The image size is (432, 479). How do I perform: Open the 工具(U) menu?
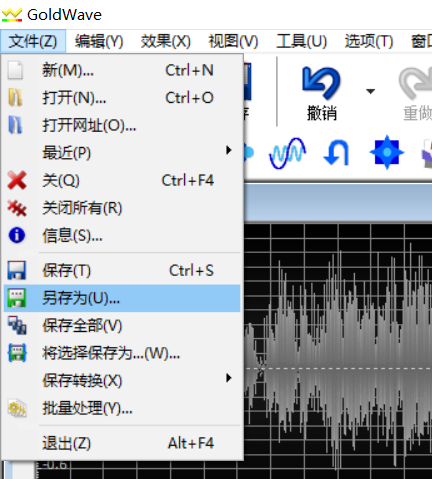(301, 41)
